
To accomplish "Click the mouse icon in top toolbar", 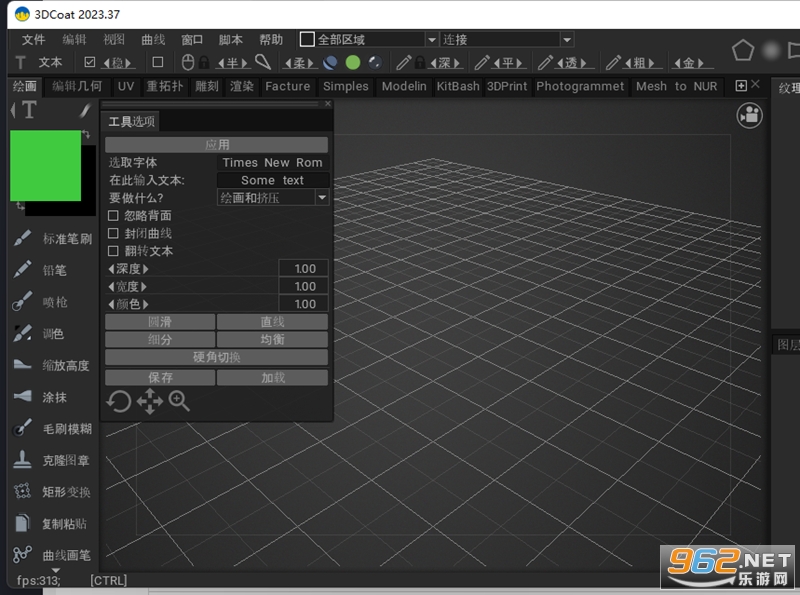I will click(188, 62).
